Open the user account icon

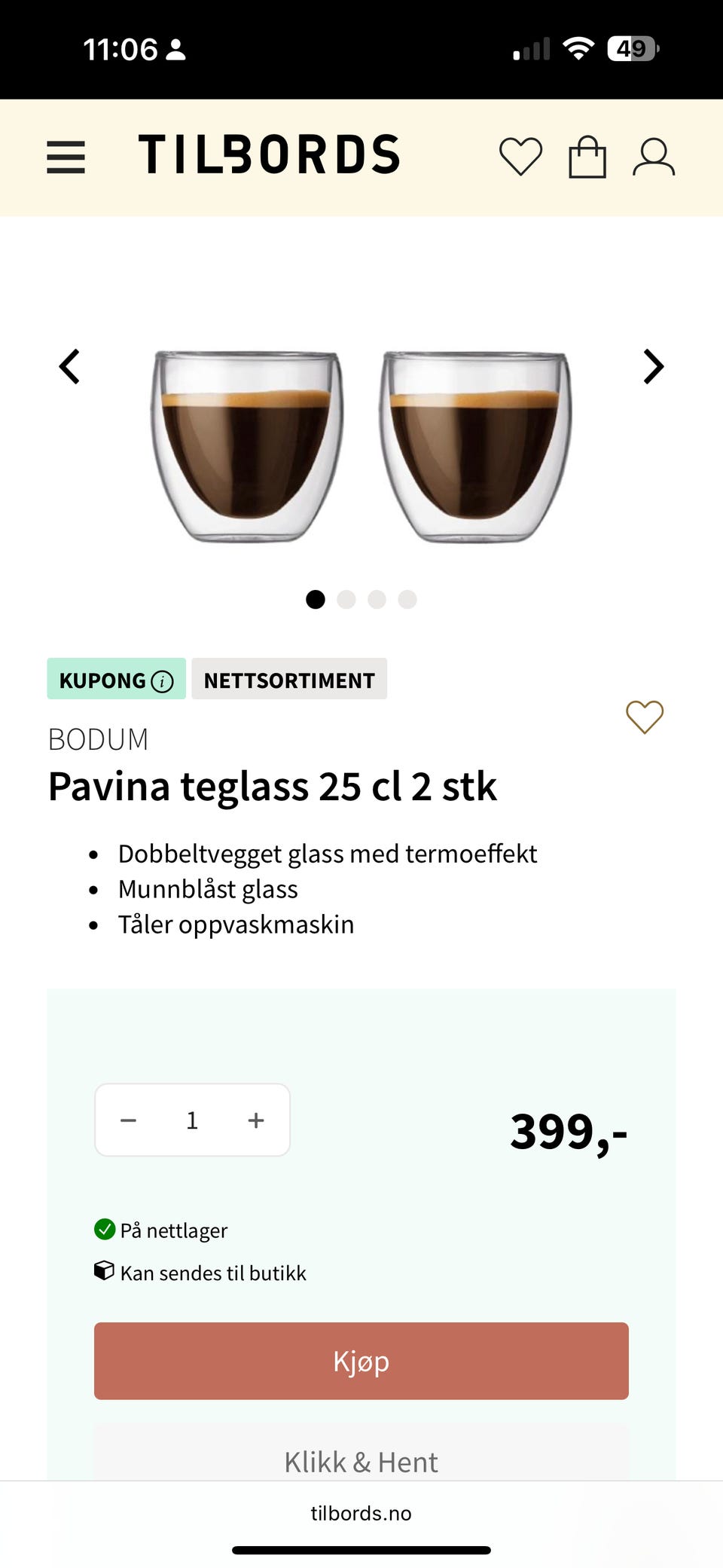(654, 157)
